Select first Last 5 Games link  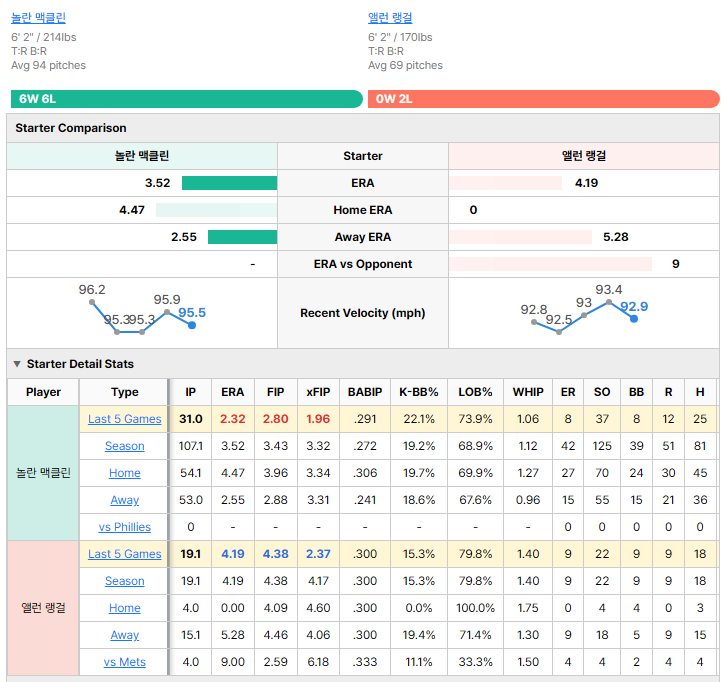(125, 419)
